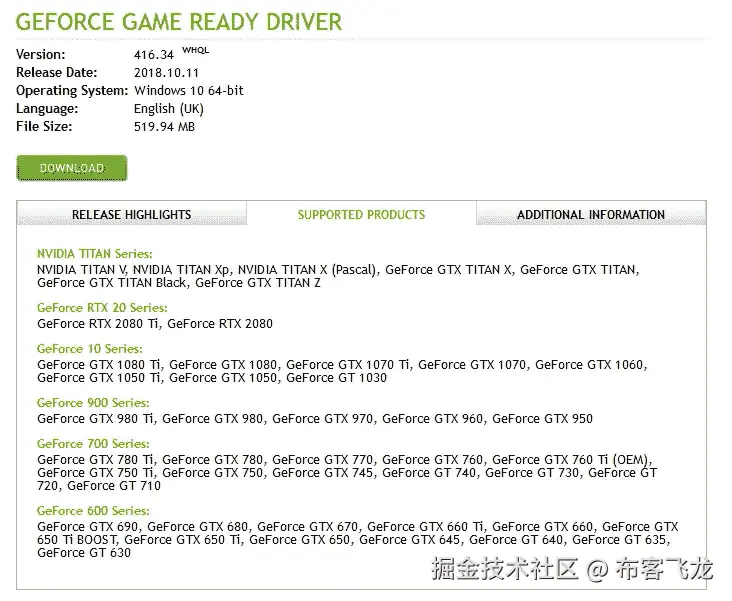This screenshot has width=732, height=601.
Task: Click the Release Date: label
Action: (56, 73)
